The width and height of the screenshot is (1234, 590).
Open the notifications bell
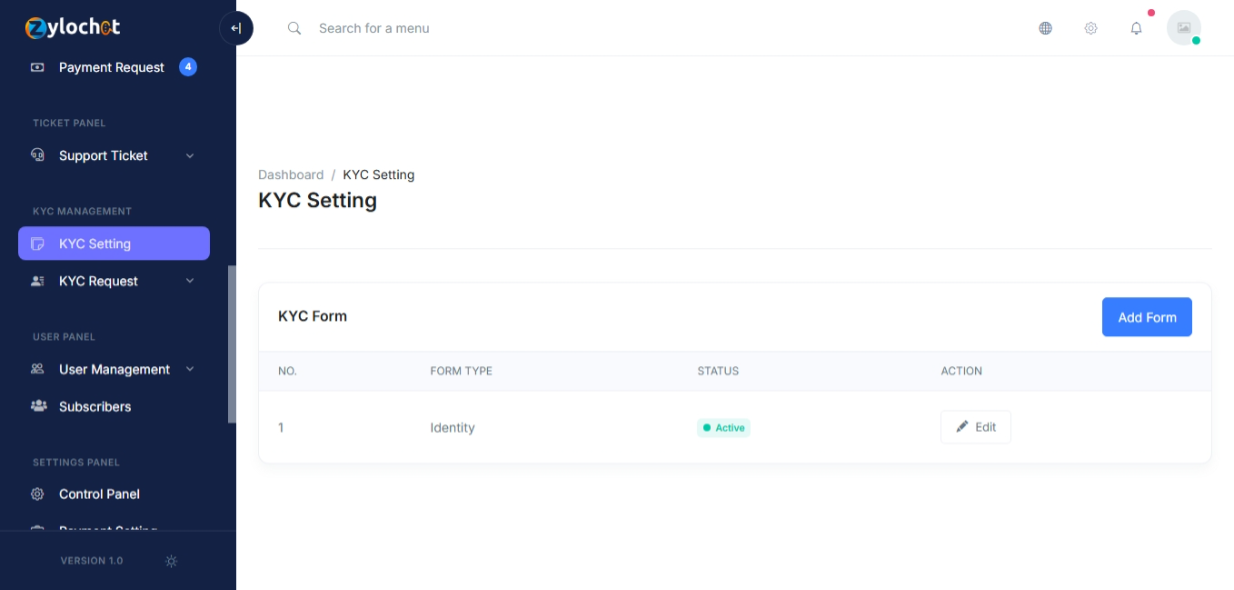coord(1136,28)
